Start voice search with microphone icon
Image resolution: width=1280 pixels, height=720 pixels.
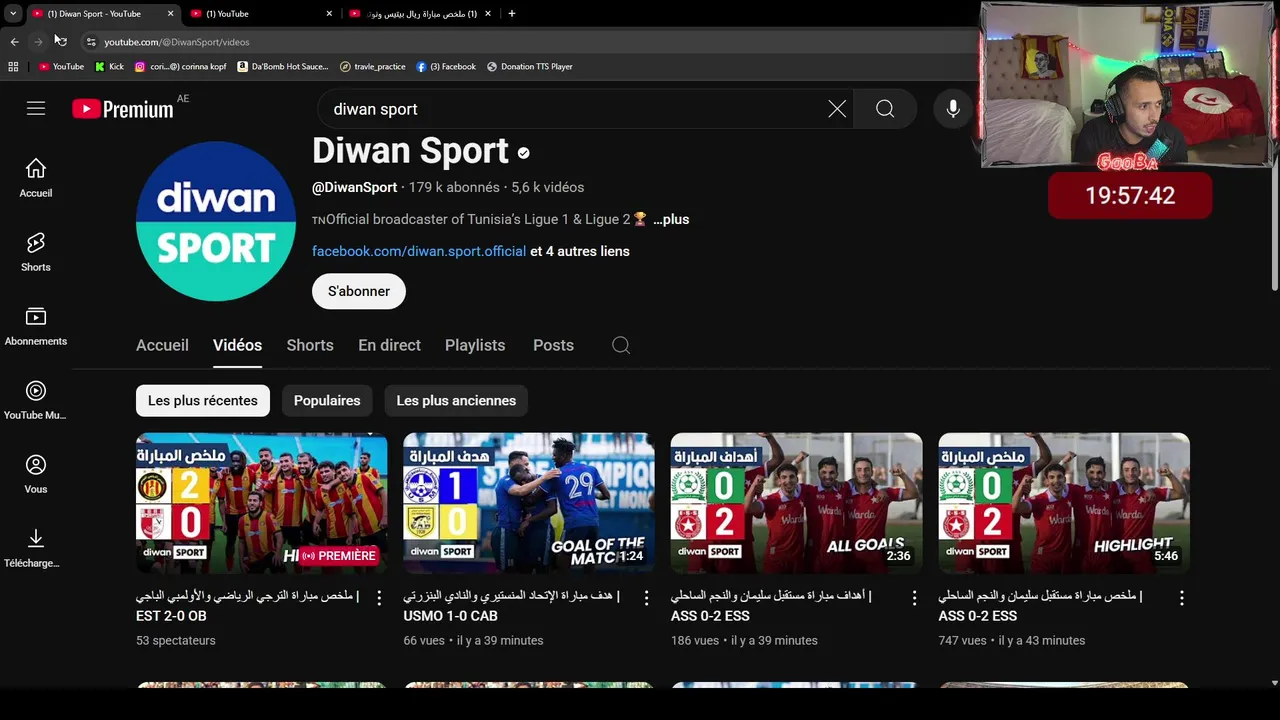(x=953, y=109)
